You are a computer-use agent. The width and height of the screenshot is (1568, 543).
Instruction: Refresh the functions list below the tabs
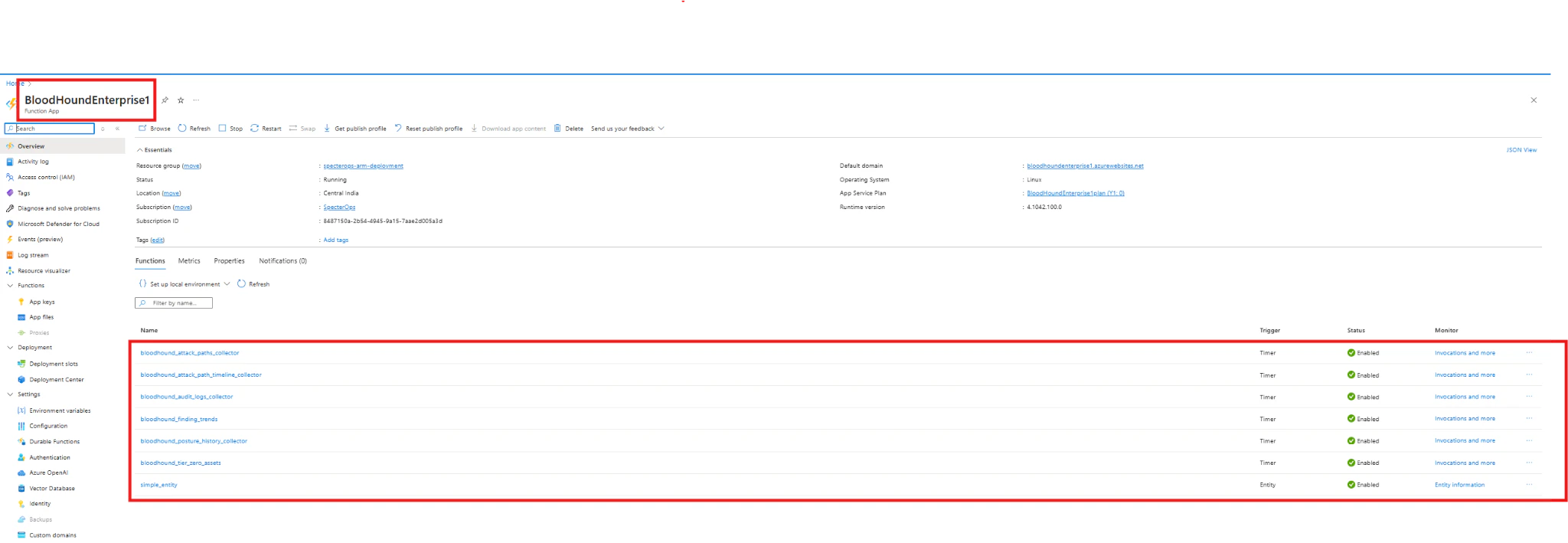[x=253, y=284]
